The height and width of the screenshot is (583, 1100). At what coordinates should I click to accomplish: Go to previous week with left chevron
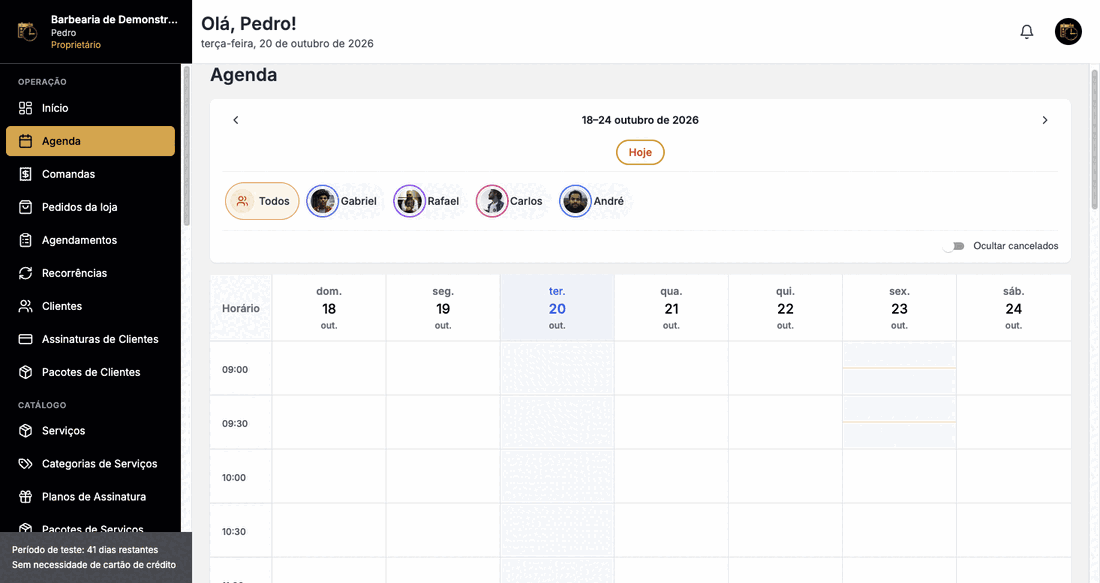click(236, 120)
